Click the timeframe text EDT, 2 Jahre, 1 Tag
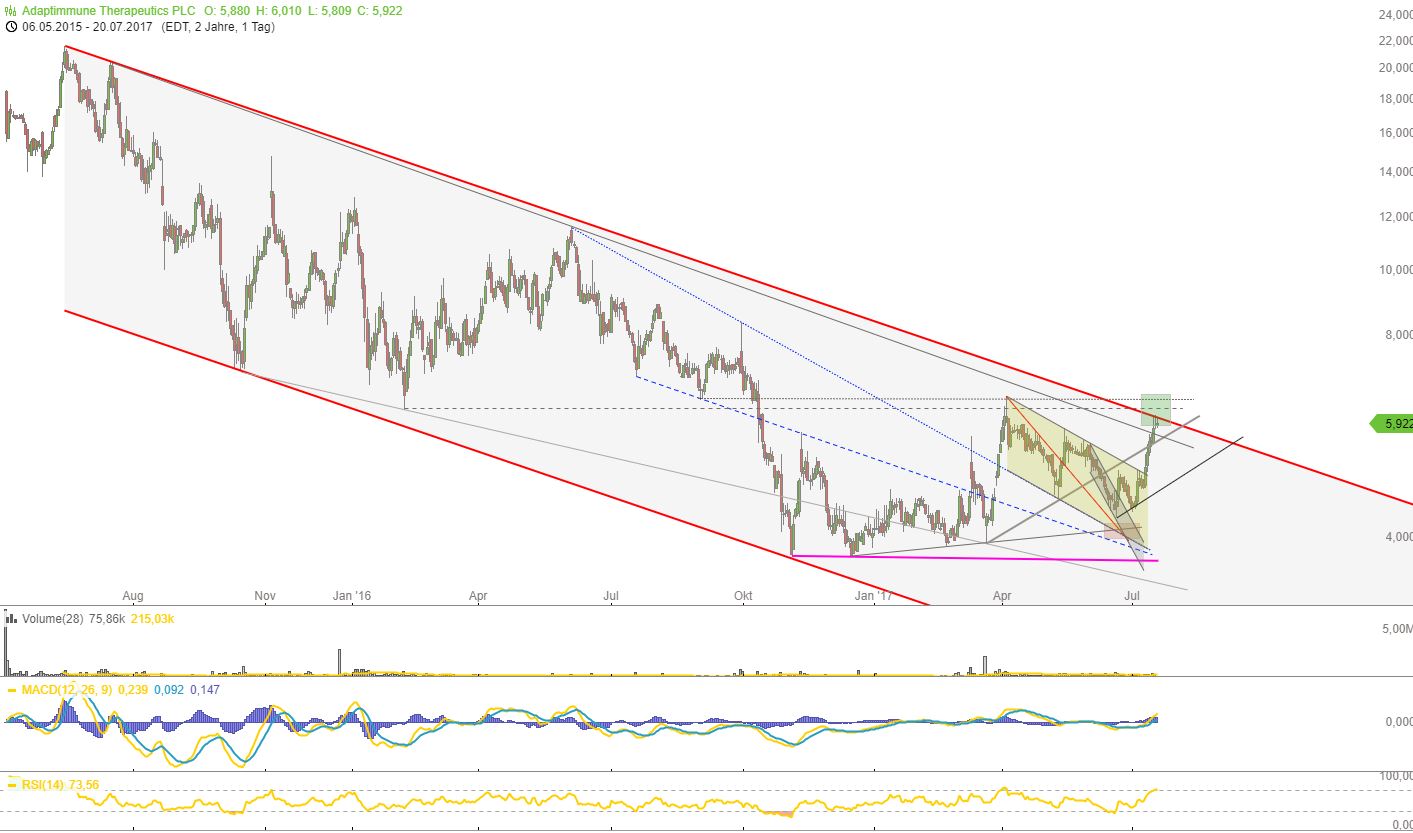The height and width of the screenshot is (833, 1413). click(x=216, y=27)
